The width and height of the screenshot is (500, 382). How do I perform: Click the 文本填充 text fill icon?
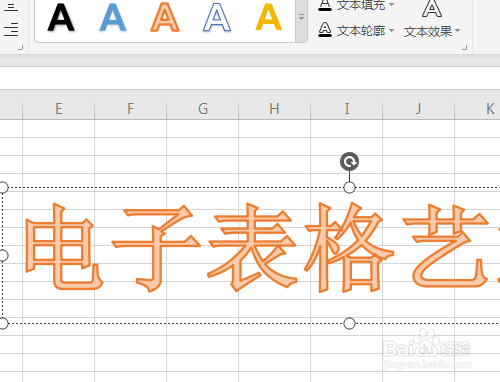(x=325, y=5)
